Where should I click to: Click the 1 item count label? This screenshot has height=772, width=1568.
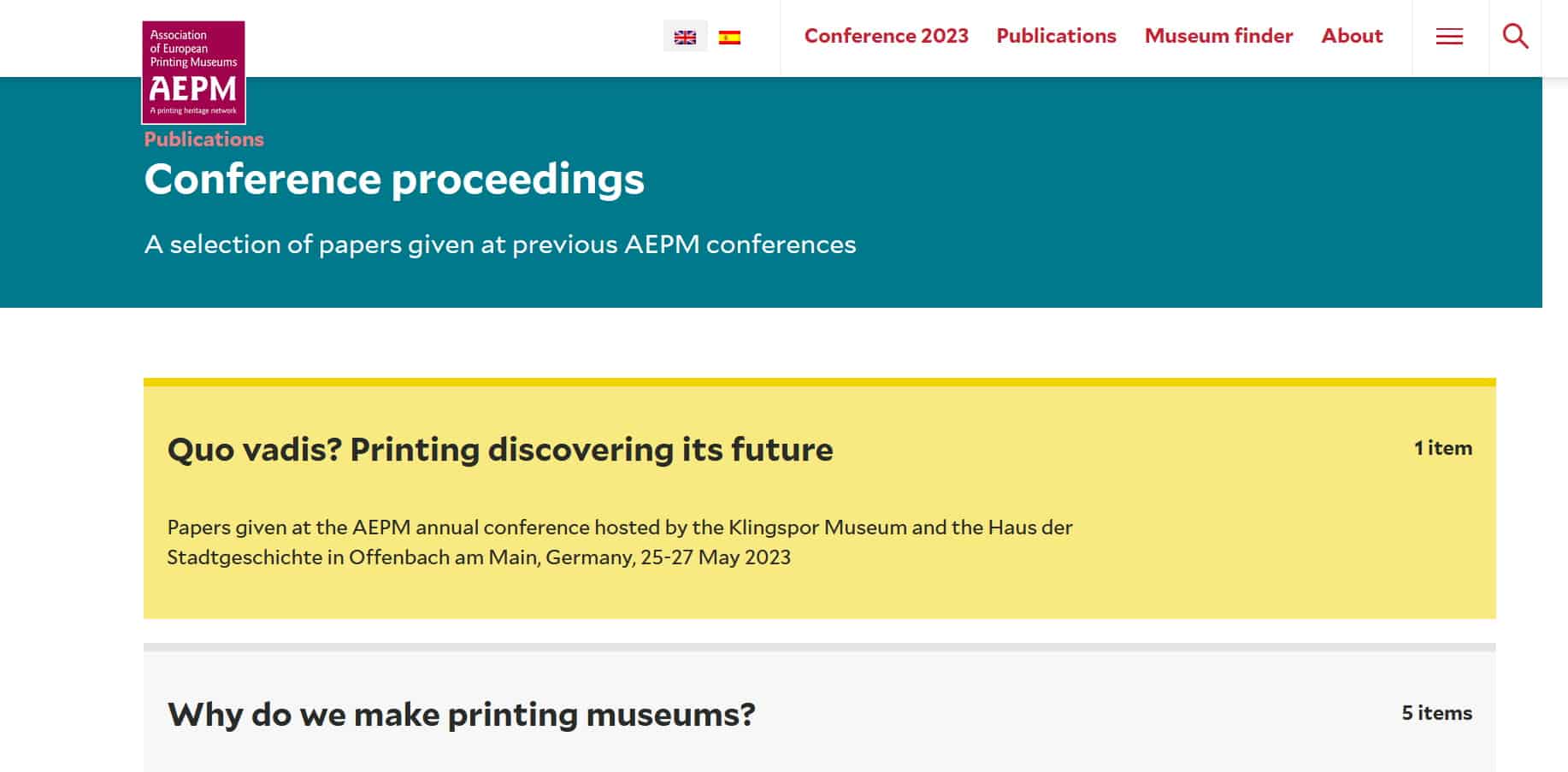(1442, 448)
